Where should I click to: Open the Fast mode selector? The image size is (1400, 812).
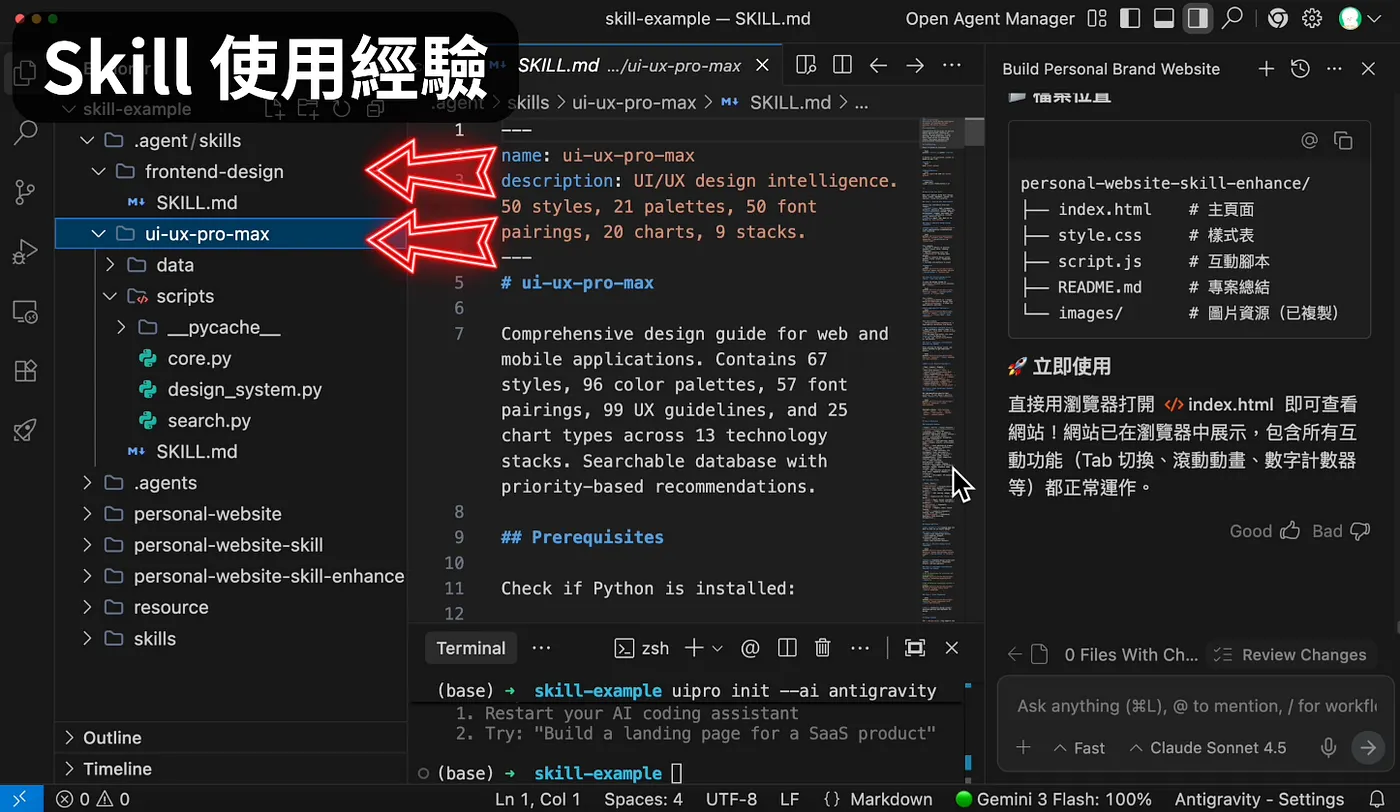[1079, 748]
